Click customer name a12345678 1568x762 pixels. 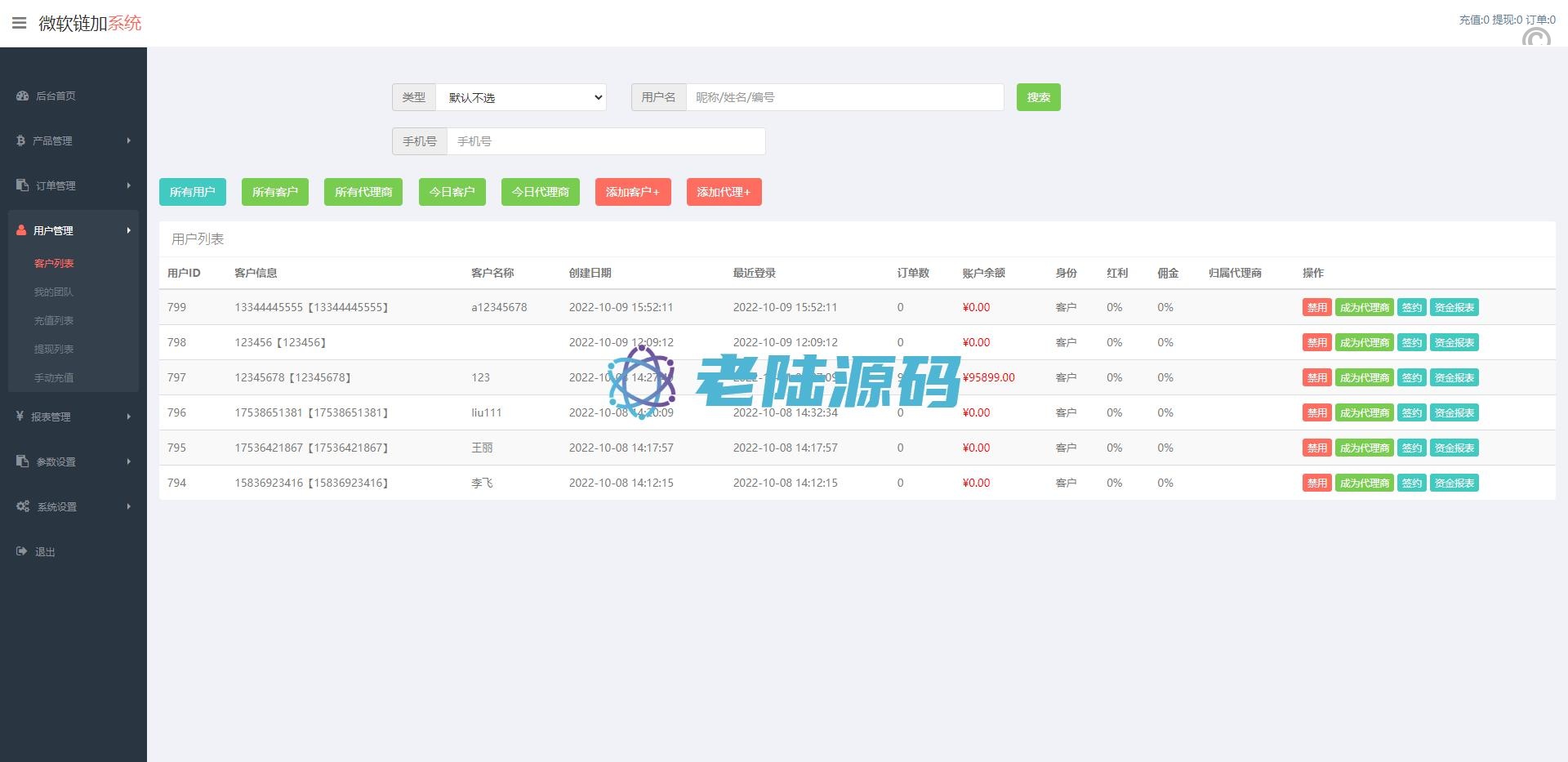tap(499, 307)
